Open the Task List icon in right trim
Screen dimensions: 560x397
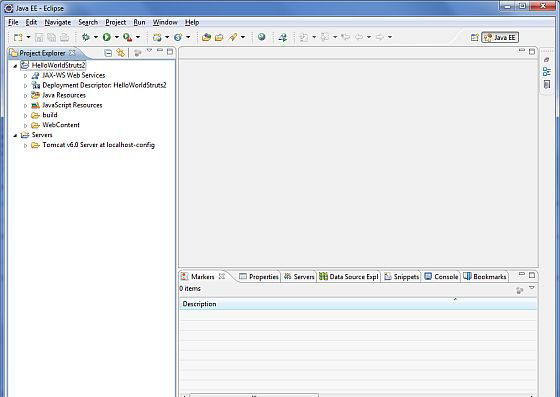point(546,85)
